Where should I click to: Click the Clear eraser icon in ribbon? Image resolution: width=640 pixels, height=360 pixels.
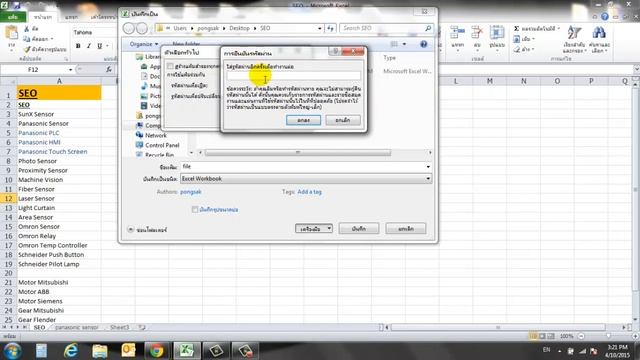pos(516,49)
